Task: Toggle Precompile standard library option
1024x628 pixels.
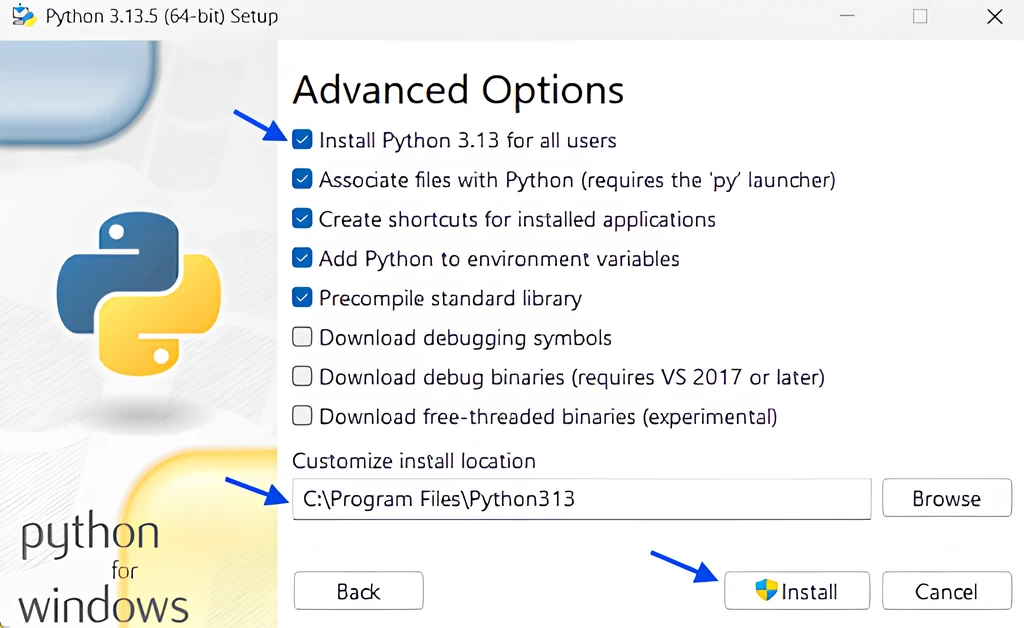Action: 302,298
